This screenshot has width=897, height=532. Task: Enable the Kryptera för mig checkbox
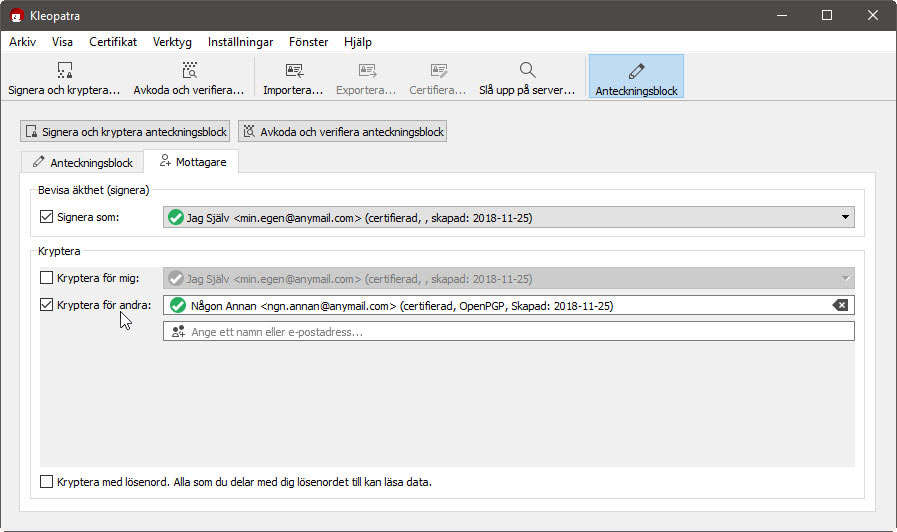(x=46, y=279)
